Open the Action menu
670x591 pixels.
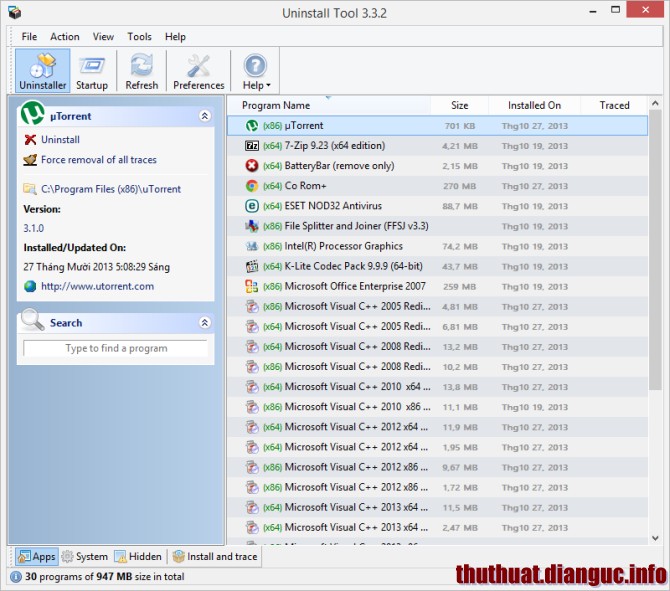point(65,37)
